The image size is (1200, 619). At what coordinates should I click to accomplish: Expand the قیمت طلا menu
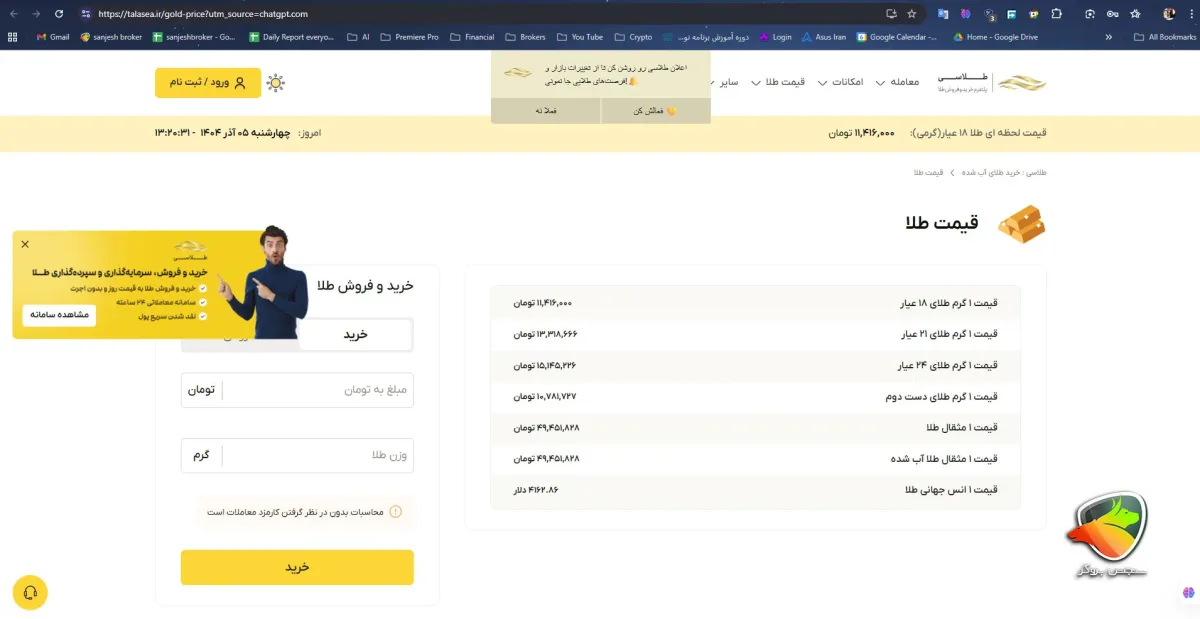778,82
